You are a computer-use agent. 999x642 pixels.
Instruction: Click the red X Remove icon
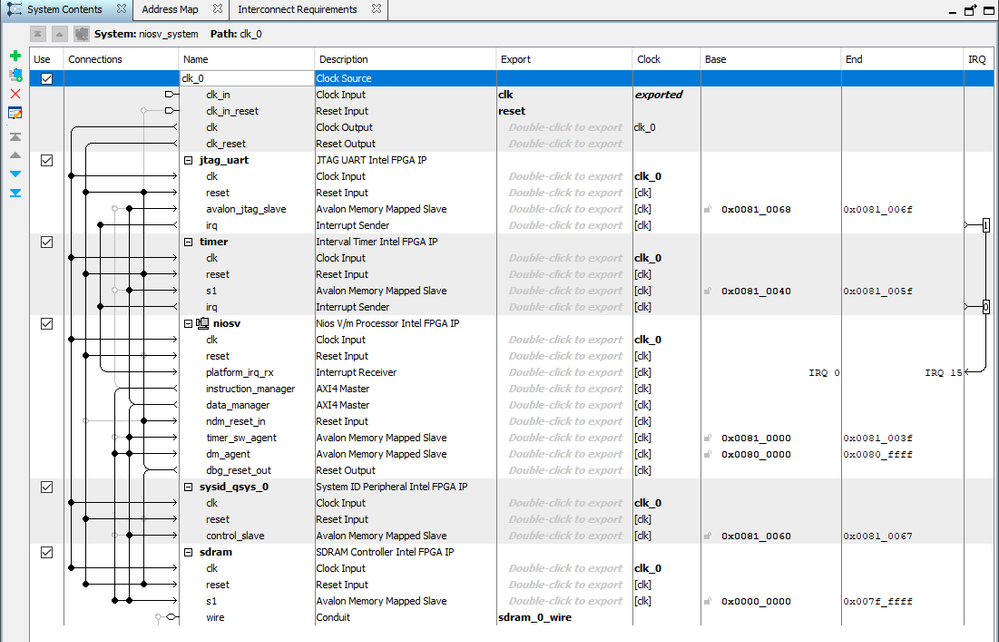15,93
